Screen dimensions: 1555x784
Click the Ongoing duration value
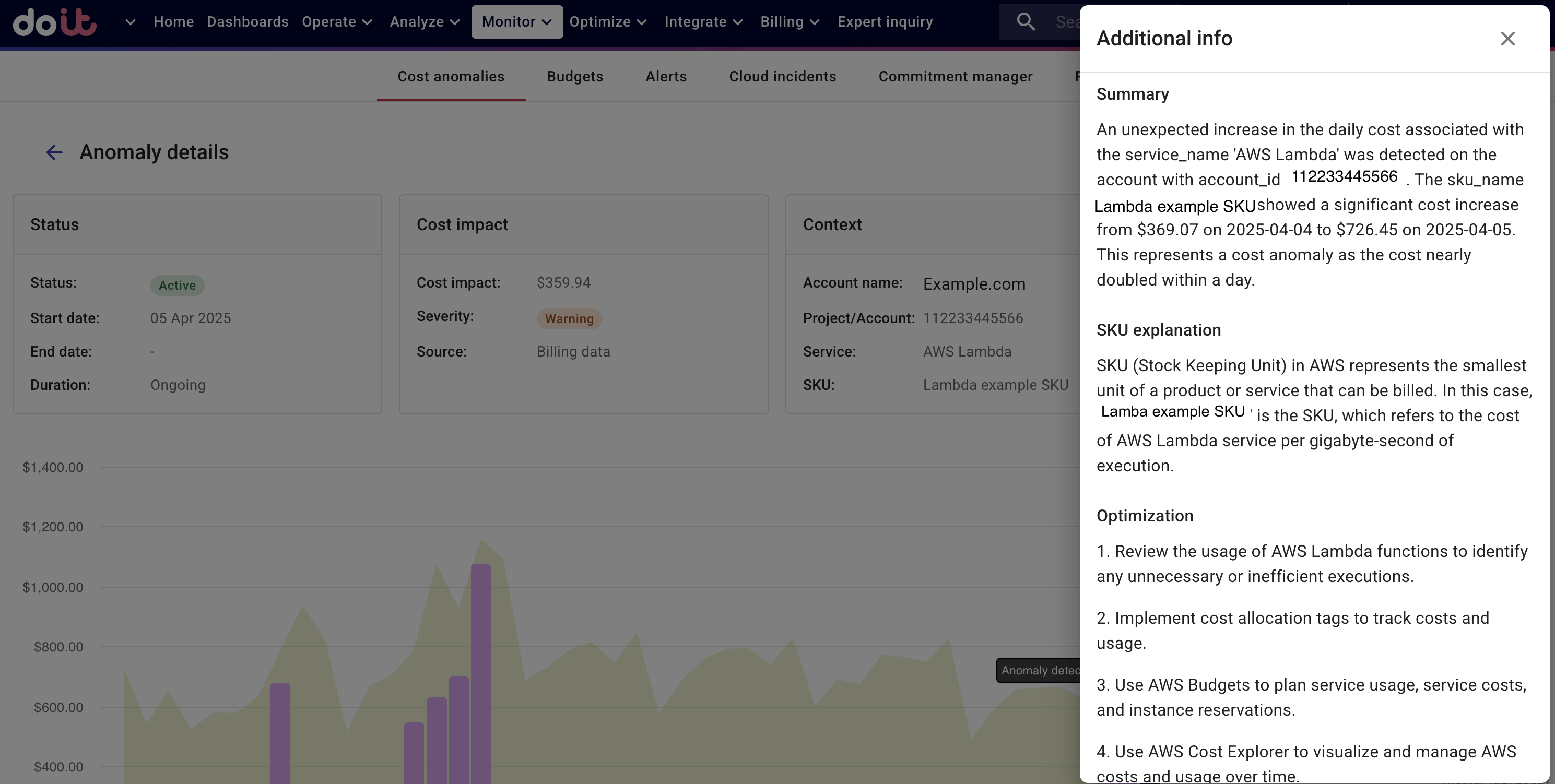(178, 385)
